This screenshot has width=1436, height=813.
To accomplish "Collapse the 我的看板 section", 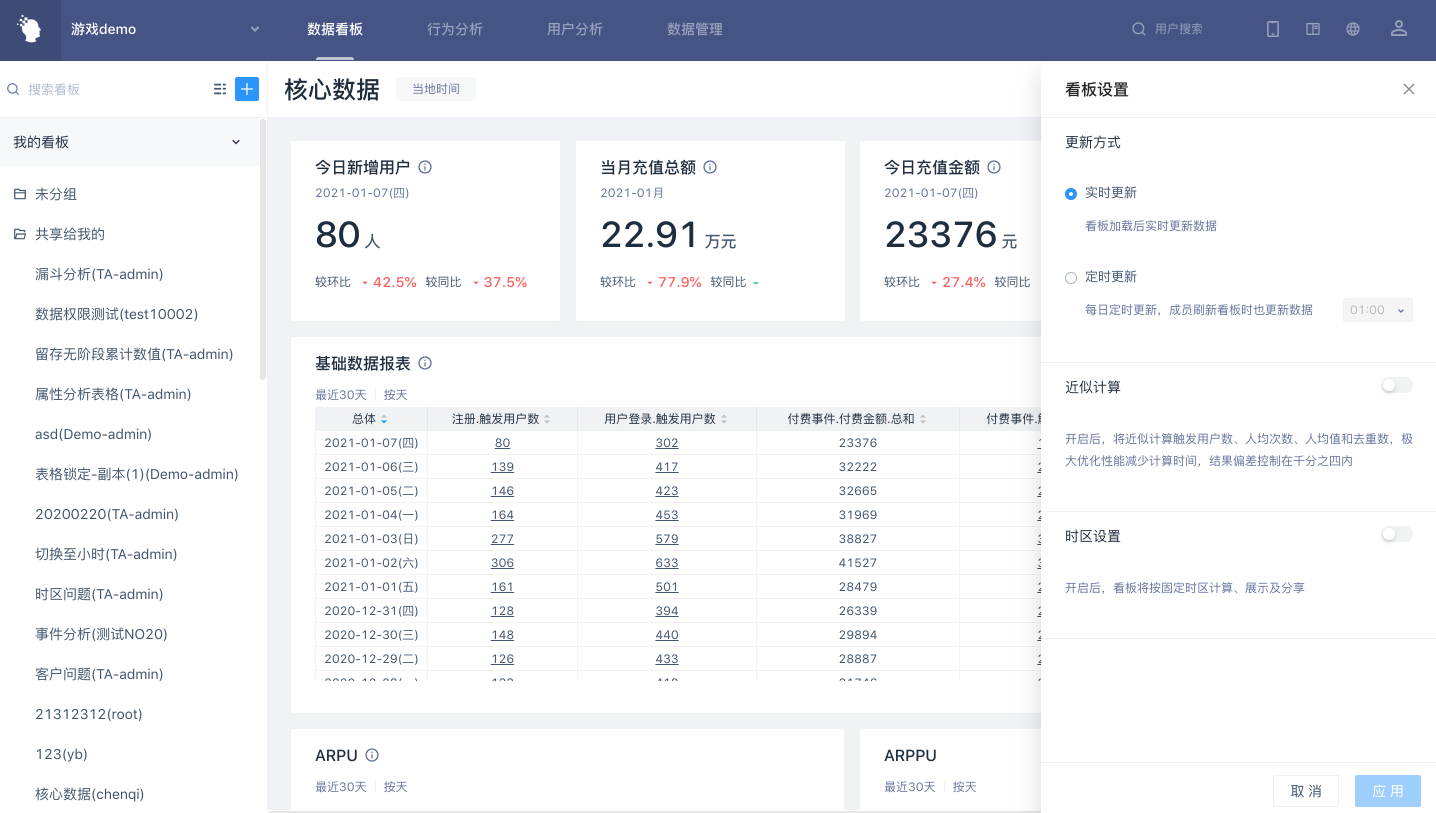I will point(236,142).
